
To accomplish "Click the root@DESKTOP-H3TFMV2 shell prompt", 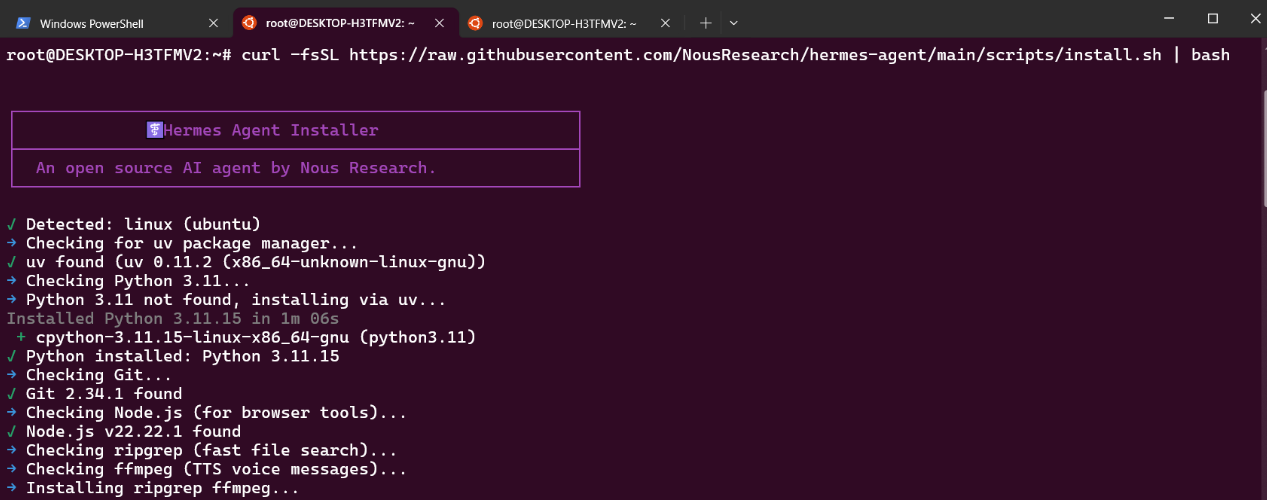I will point(119,55).
